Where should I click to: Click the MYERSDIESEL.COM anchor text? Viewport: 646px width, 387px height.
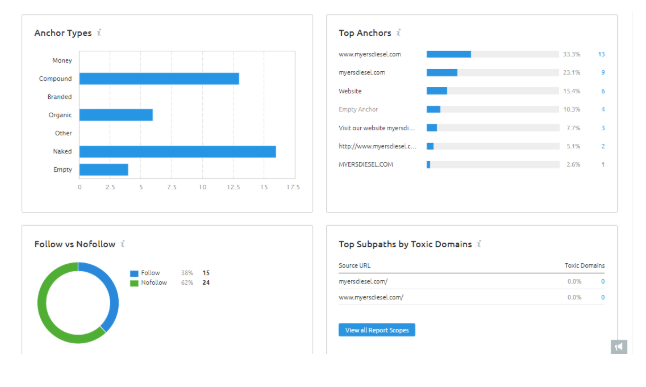click(x=366, y=164)
